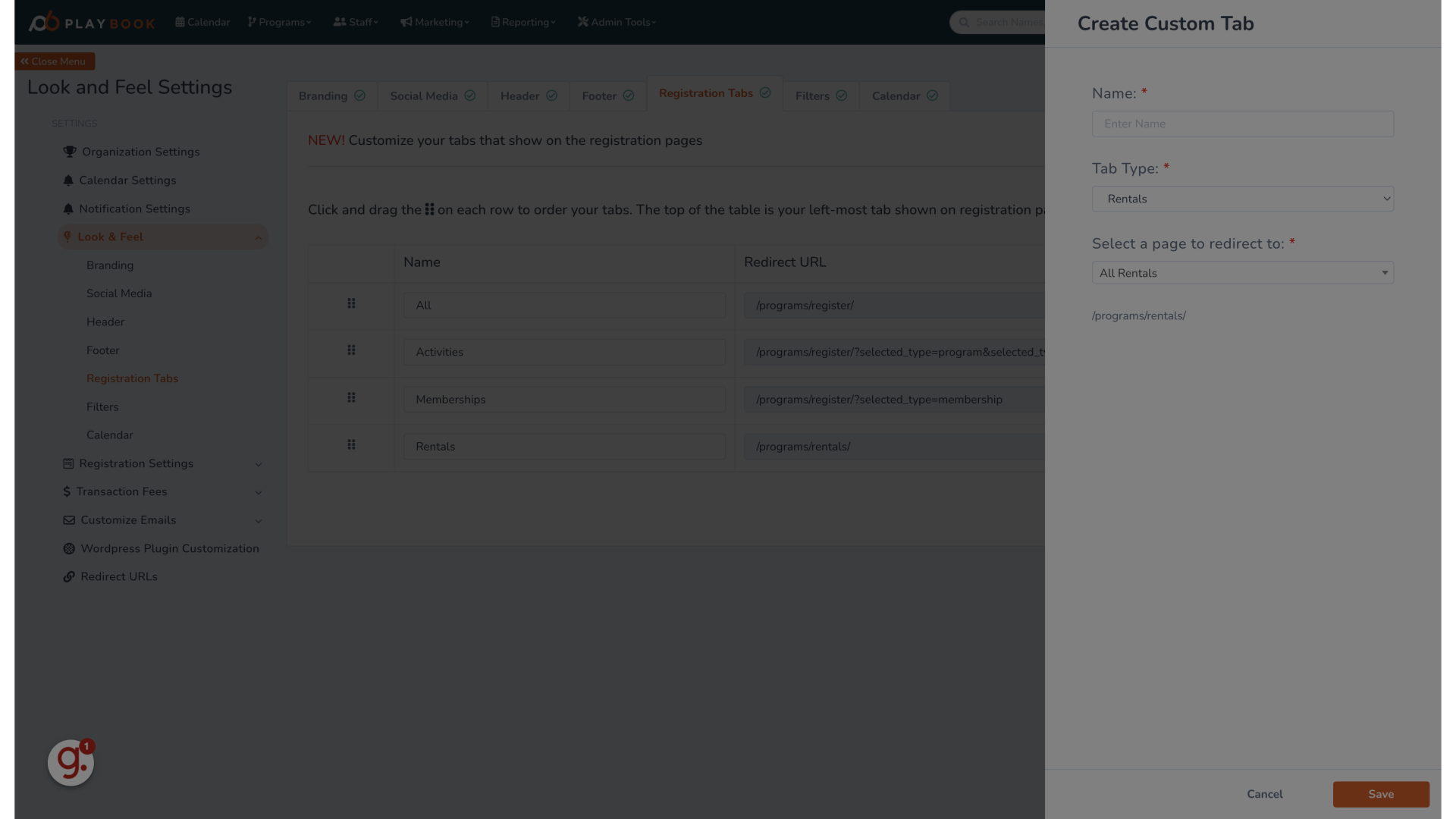Click the Notification Settings bell icon

pos(68,208)
